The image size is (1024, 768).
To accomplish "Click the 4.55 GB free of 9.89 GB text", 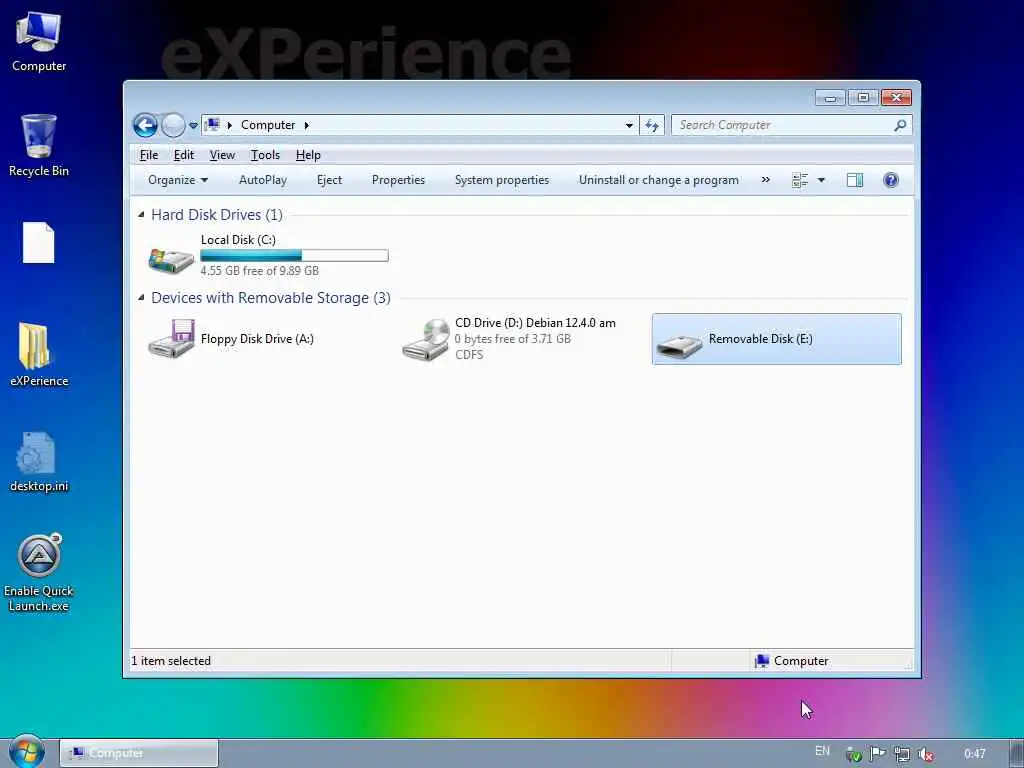I will pyautogui.click(x=259, y=270).
